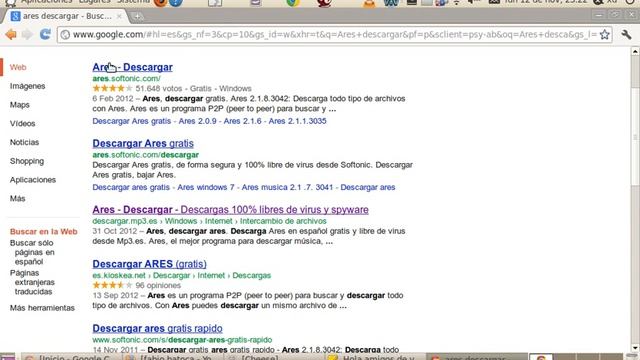640x360 pixels.
Task: Click the '96 opiniones' rating text
Action: pos(158,285)
